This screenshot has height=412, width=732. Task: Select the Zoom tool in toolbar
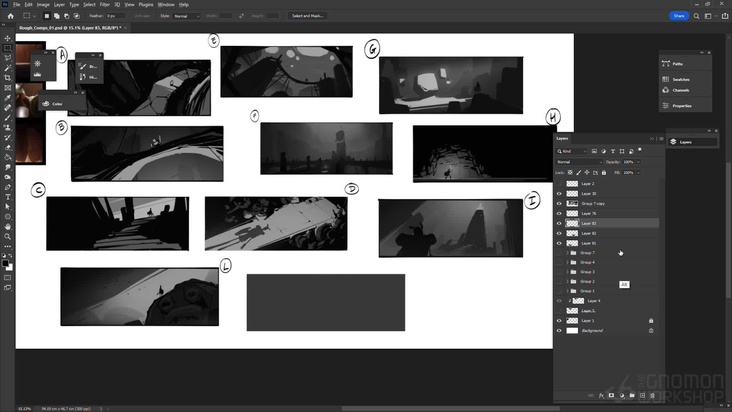8,236
